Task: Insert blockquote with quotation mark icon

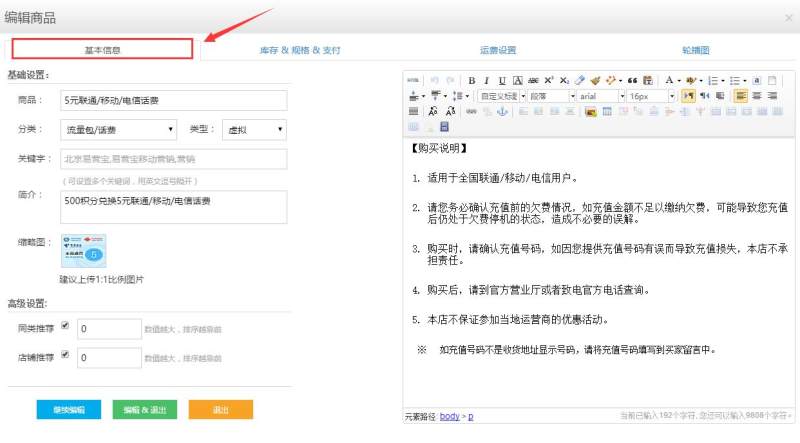Action: click(x=633, y=80)
